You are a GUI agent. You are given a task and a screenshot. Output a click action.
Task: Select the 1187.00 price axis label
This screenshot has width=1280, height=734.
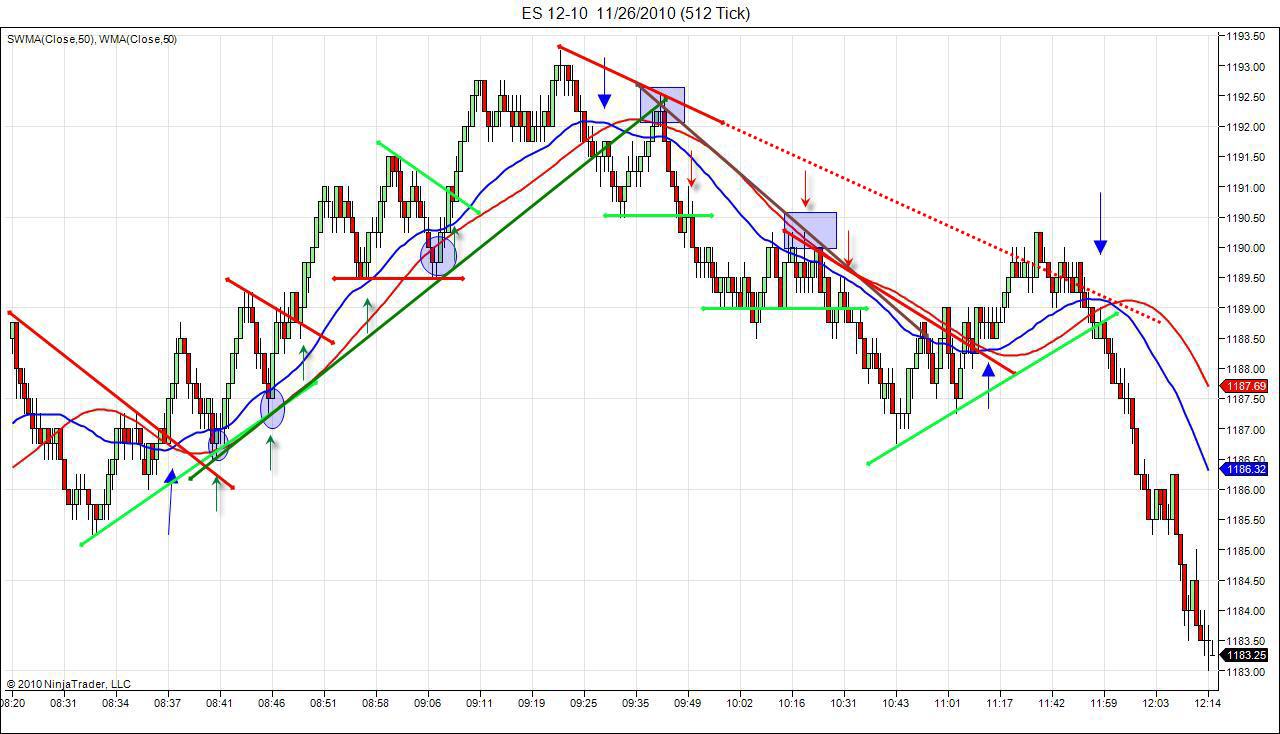click(1246, 430)
